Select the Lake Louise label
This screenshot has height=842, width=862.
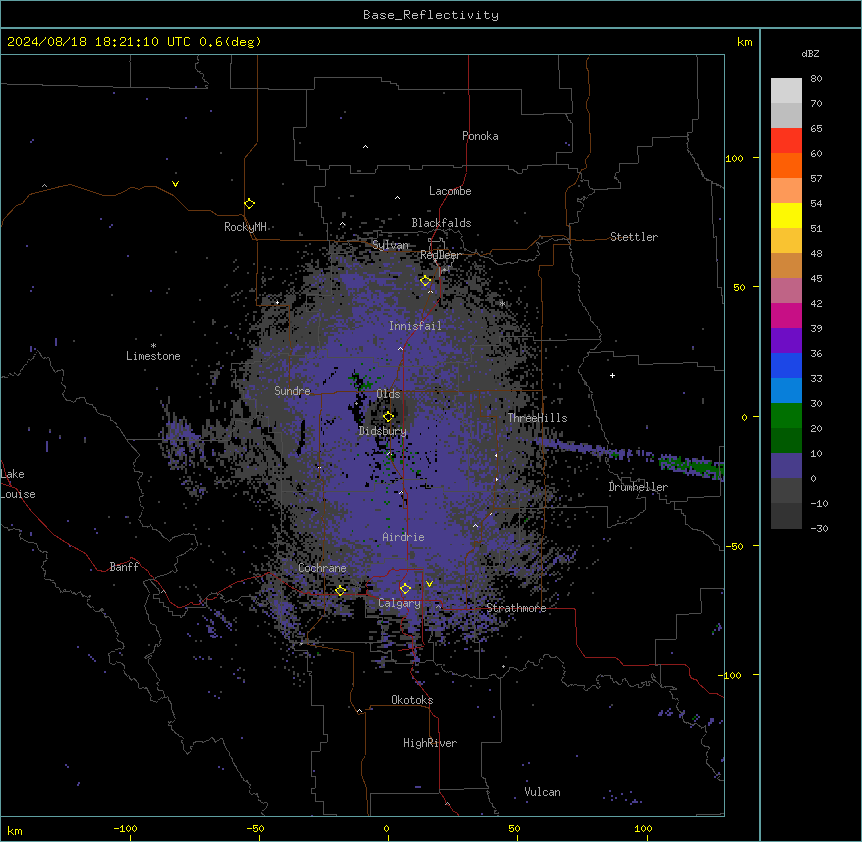[18, 484]
